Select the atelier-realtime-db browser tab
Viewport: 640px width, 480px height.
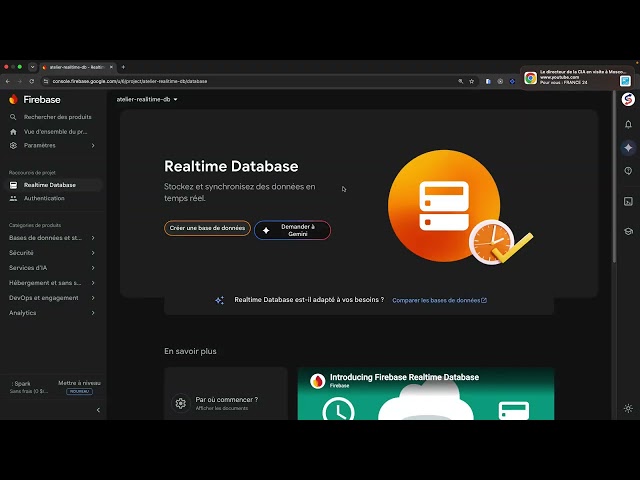coord(78,67)
